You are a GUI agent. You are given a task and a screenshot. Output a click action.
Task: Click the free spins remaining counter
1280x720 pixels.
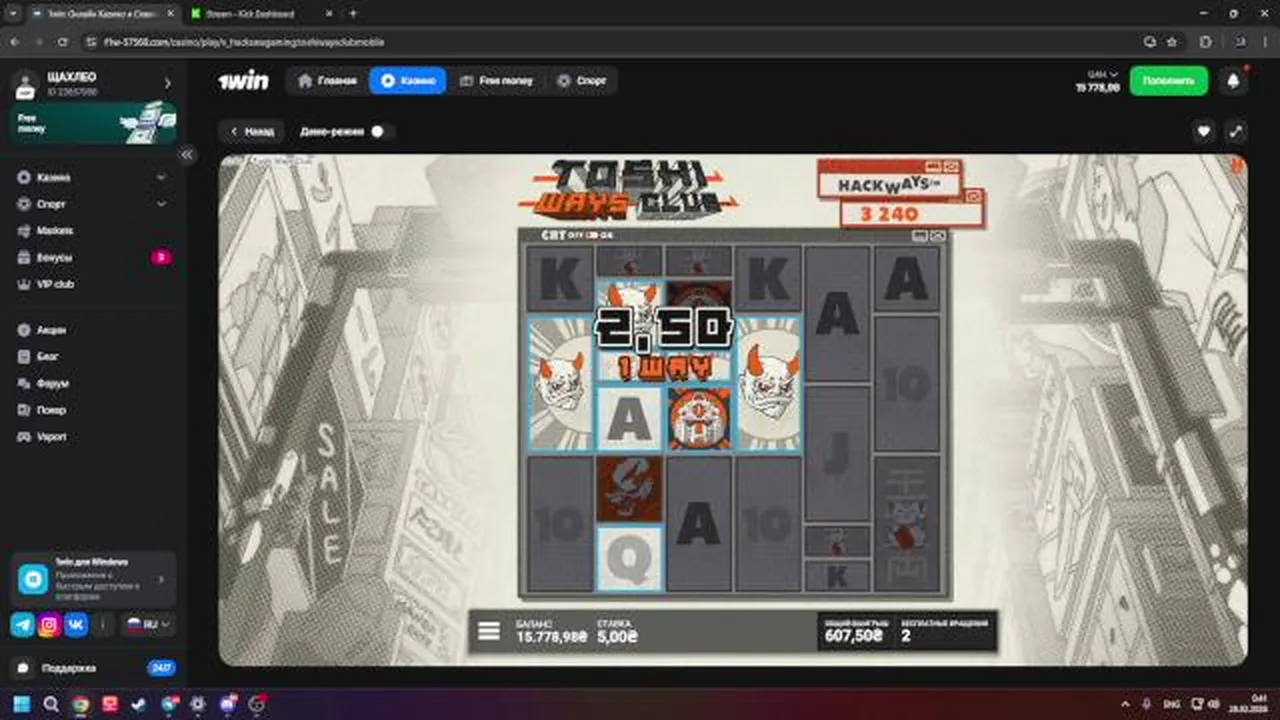[945, 631]
